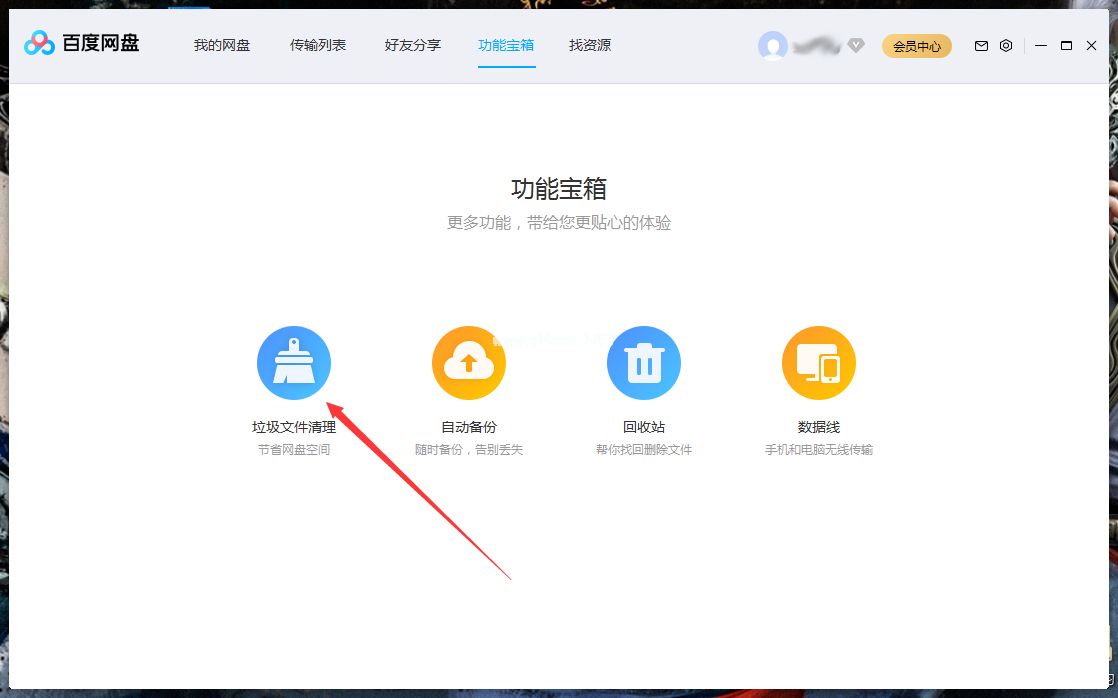Screen dimensions: 1118x698
Task: Click the 自动备份 text label
Action: (x=469, y=425)
